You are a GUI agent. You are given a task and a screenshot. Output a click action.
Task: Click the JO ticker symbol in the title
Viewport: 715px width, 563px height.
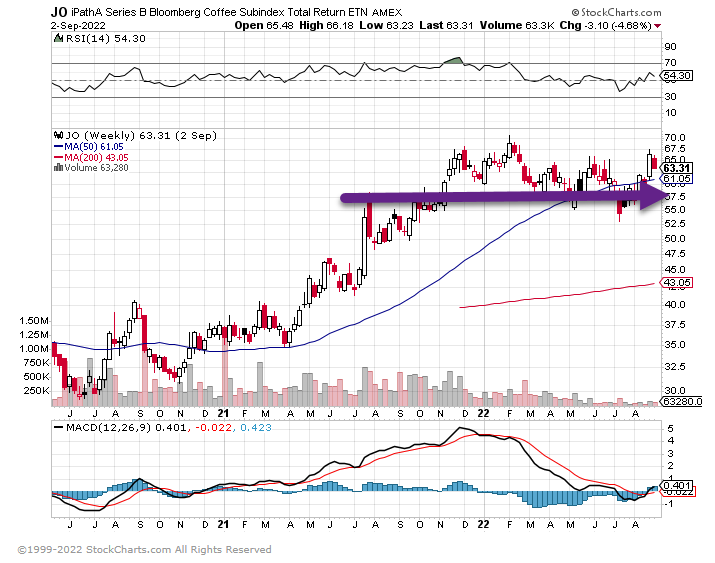(59, 12)
